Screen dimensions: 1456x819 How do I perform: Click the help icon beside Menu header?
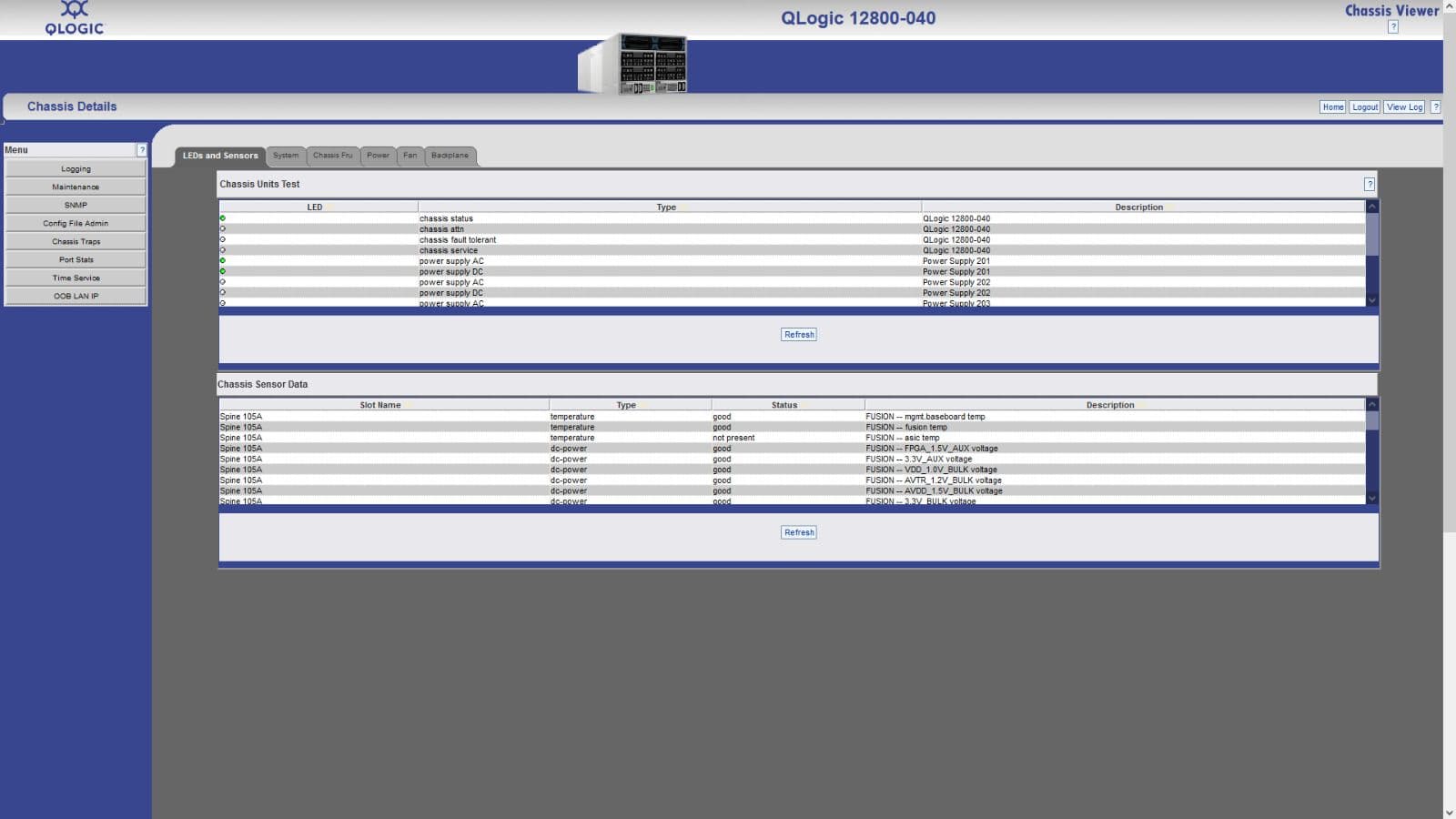pos(142,149)
